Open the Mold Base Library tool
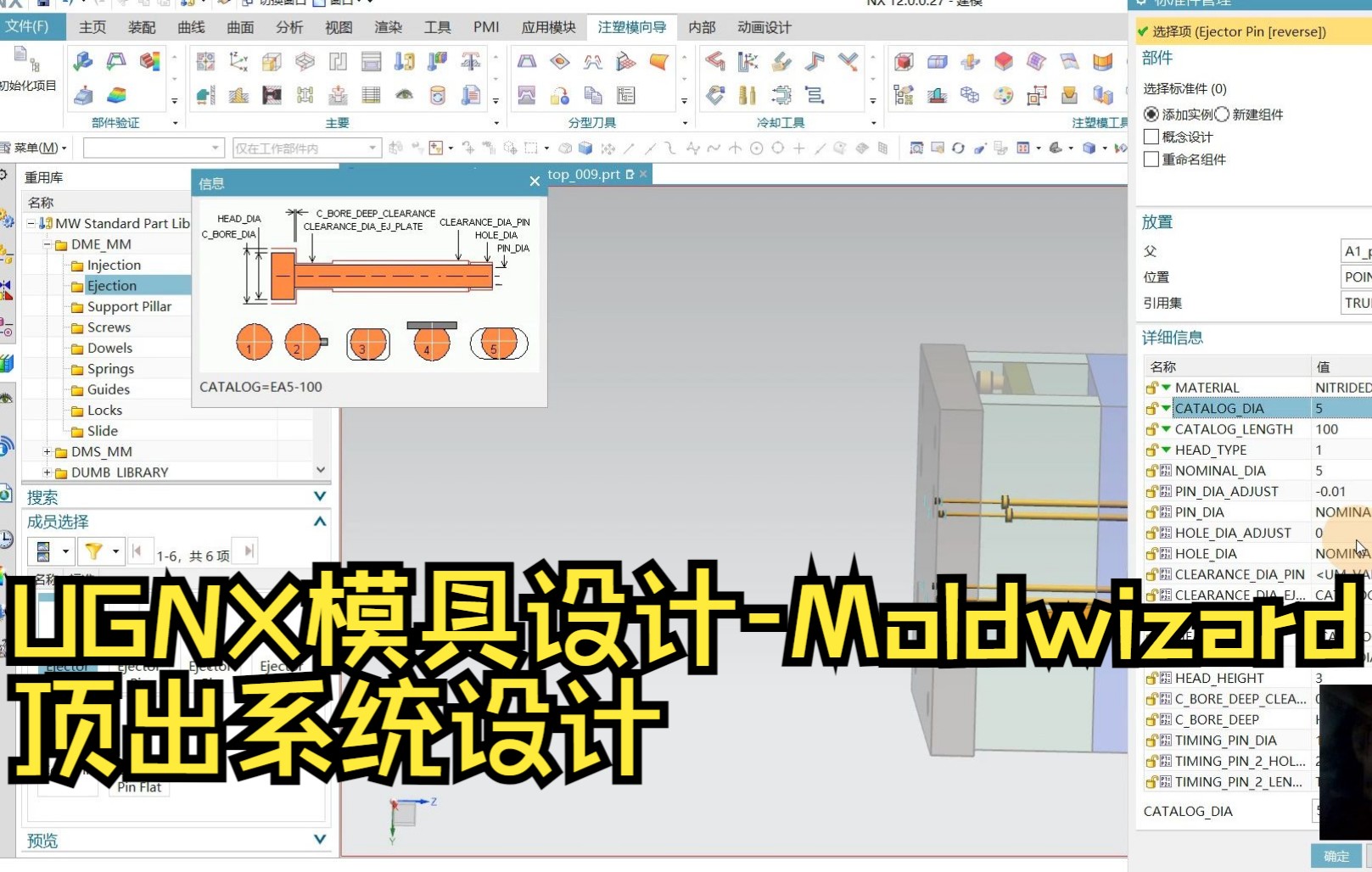Image resolution: width=1372 pixels, height=872 pixels. pos(370,61)
